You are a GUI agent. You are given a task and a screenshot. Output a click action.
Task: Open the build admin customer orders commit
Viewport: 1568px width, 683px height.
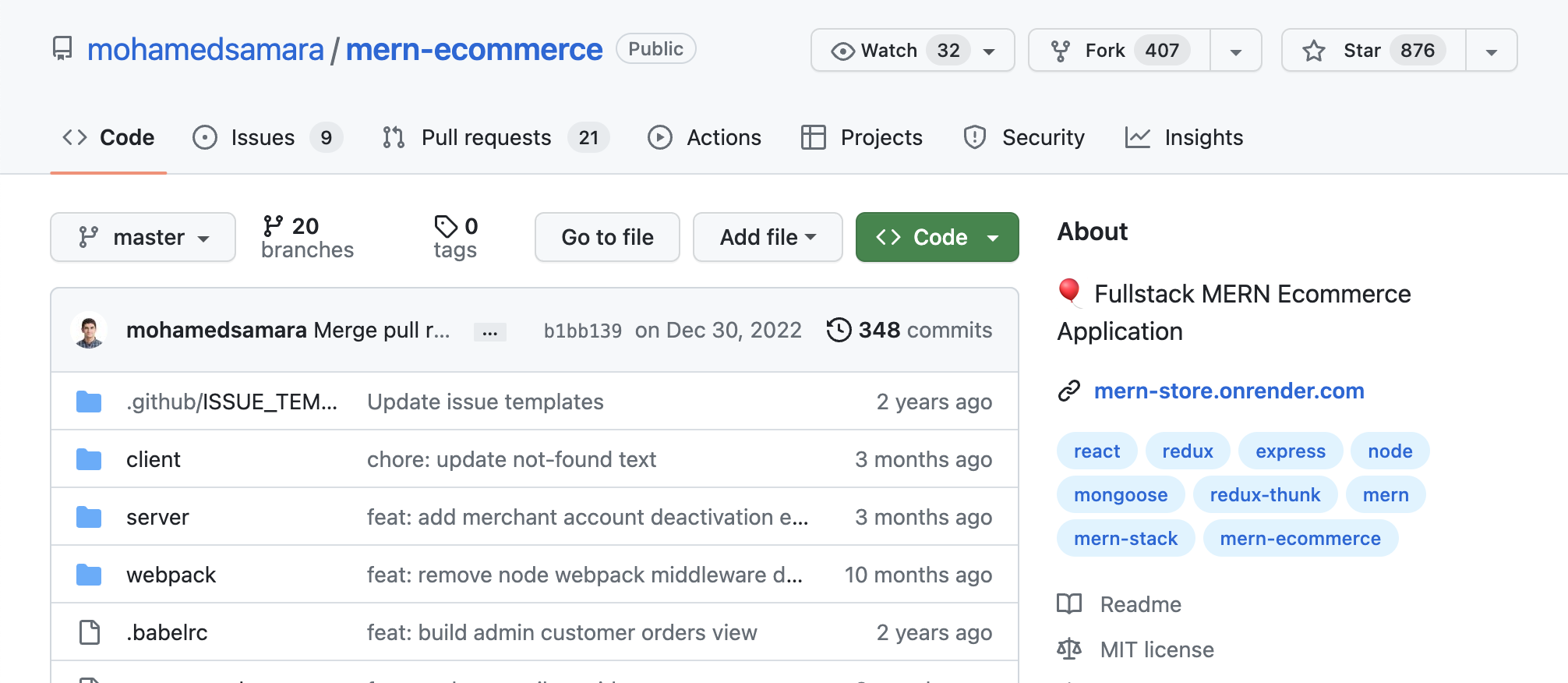[562, 632]
